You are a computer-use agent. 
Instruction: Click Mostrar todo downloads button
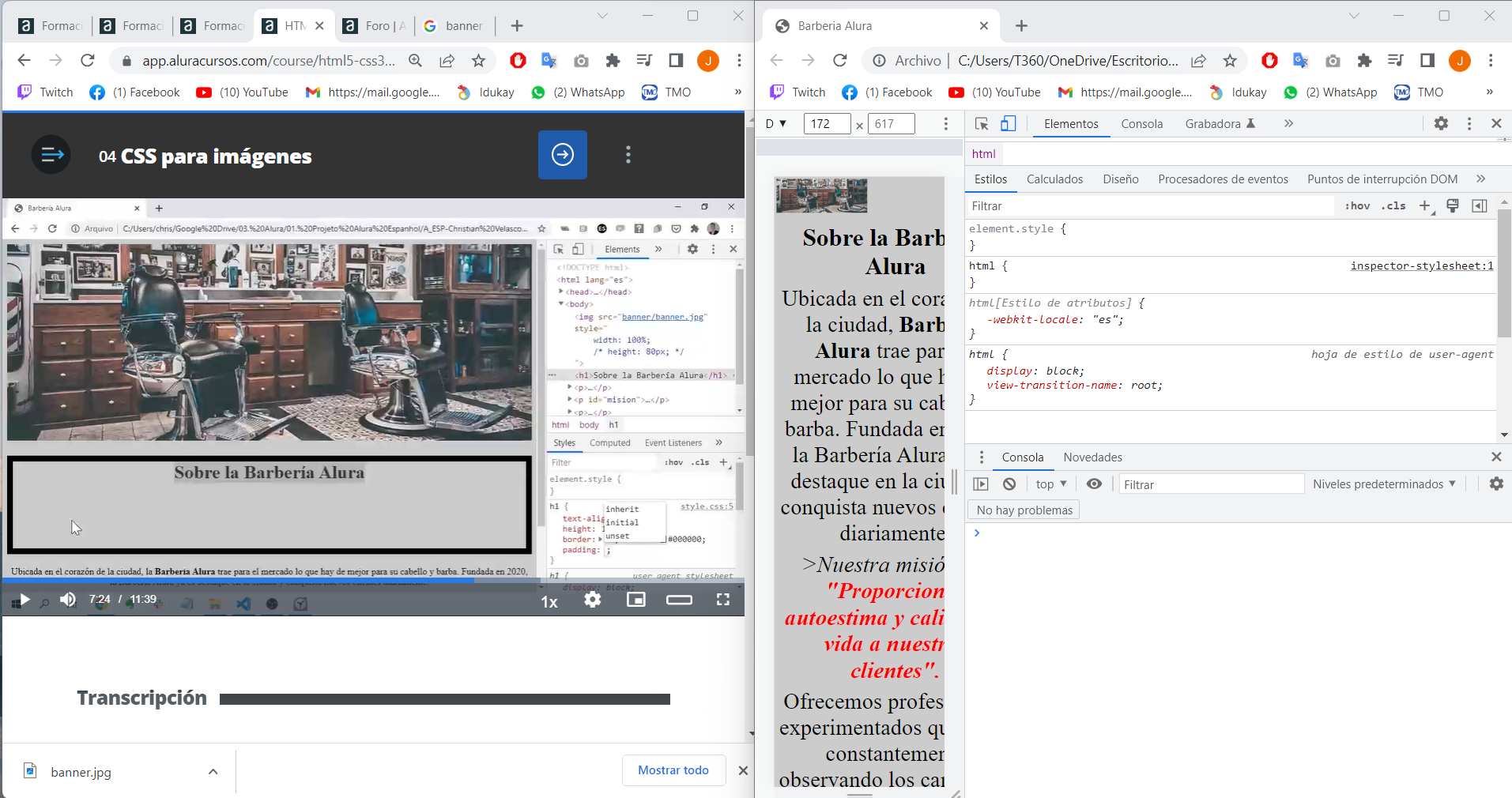coord(673,770)
